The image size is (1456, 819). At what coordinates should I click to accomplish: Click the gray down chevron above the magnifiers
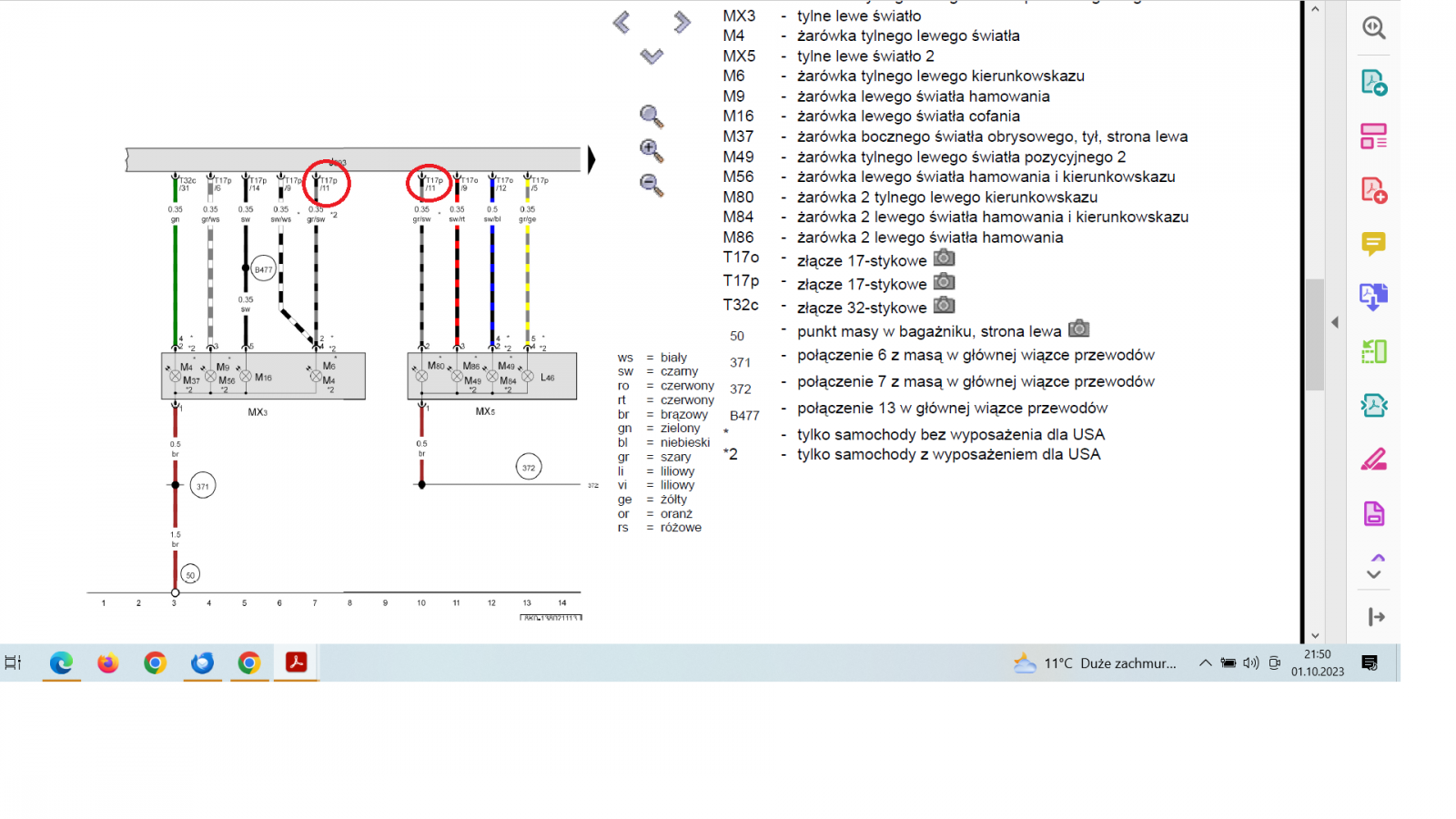(x=652, y=56)
